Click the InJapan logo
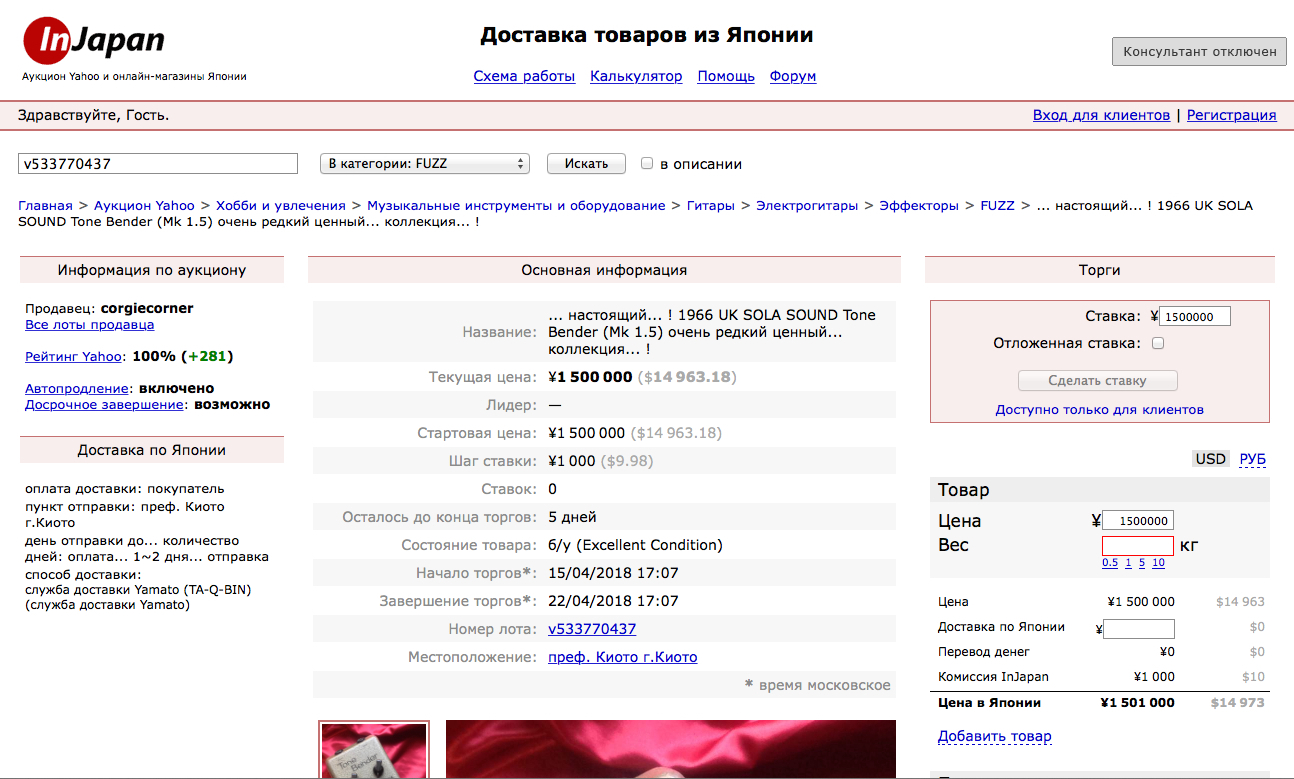The image size is (1294, 779). click(95, 39)
